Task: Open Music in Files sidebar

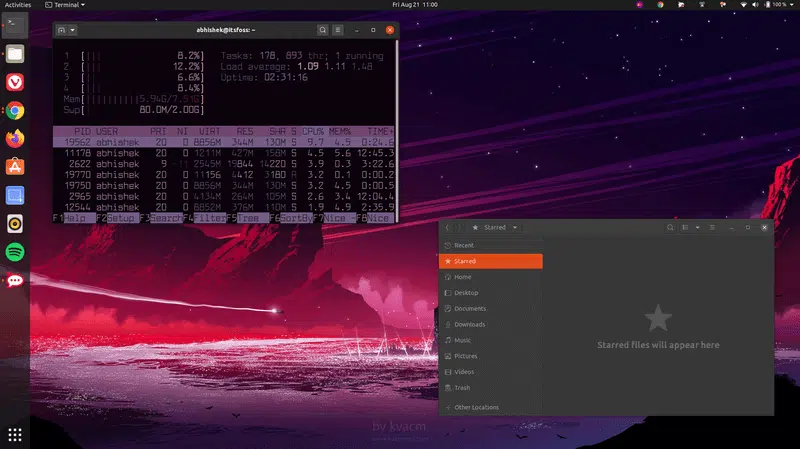Action: pyautogui.click(x=491, y=340)
